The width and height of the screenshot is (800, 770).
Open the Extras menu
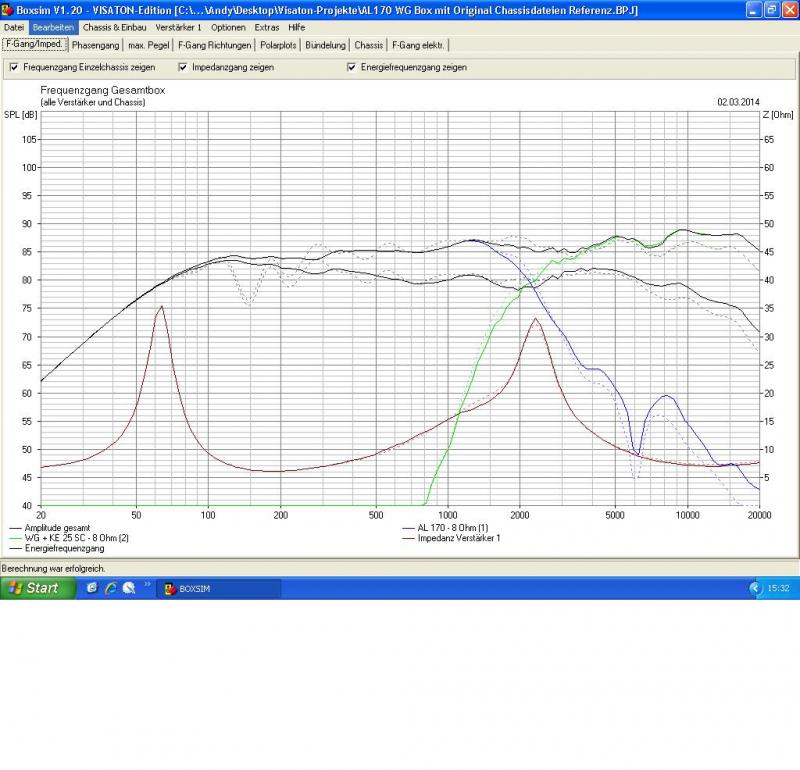267,28
